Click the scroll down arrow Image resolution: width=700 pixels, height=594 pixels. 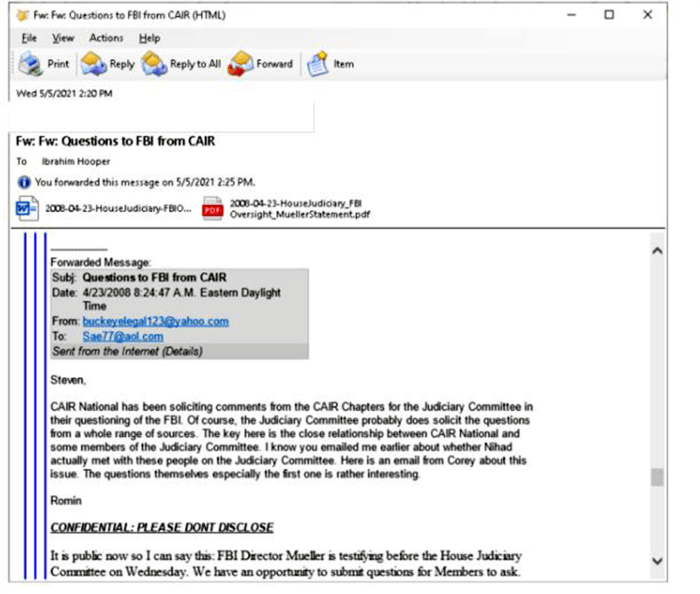tap(657, 561)
